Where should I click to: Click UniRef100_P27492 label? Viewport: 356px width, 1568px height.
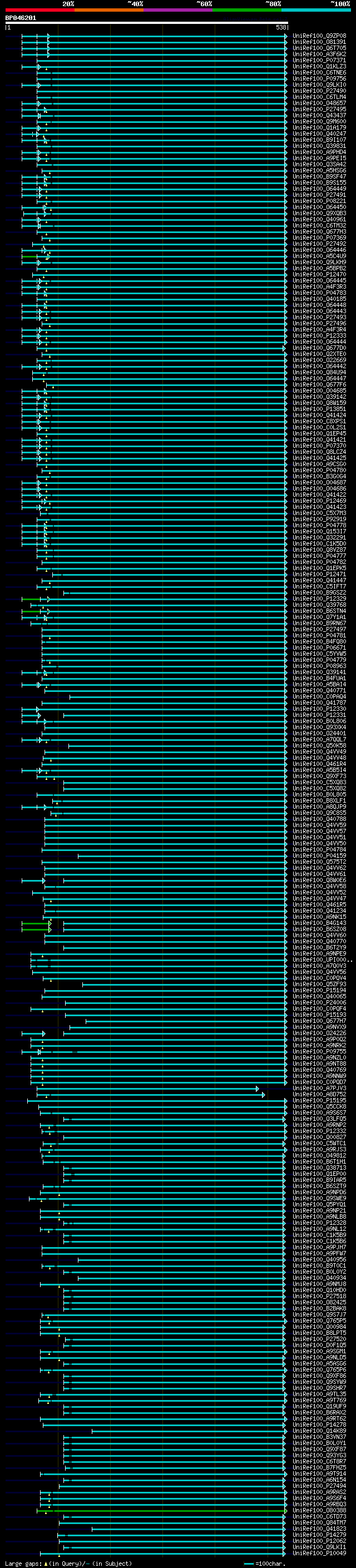tap(319, 244)
